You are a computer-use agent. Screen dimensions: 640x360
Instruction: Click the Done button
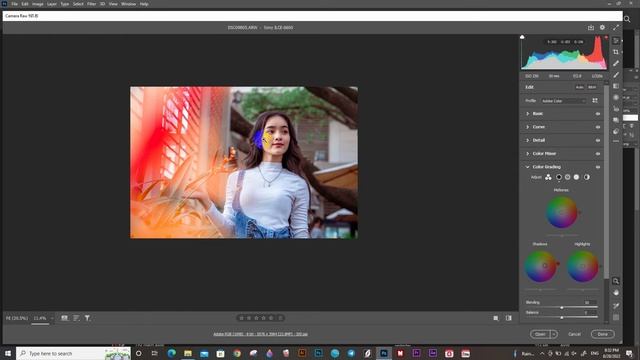(x=602, y=334)
